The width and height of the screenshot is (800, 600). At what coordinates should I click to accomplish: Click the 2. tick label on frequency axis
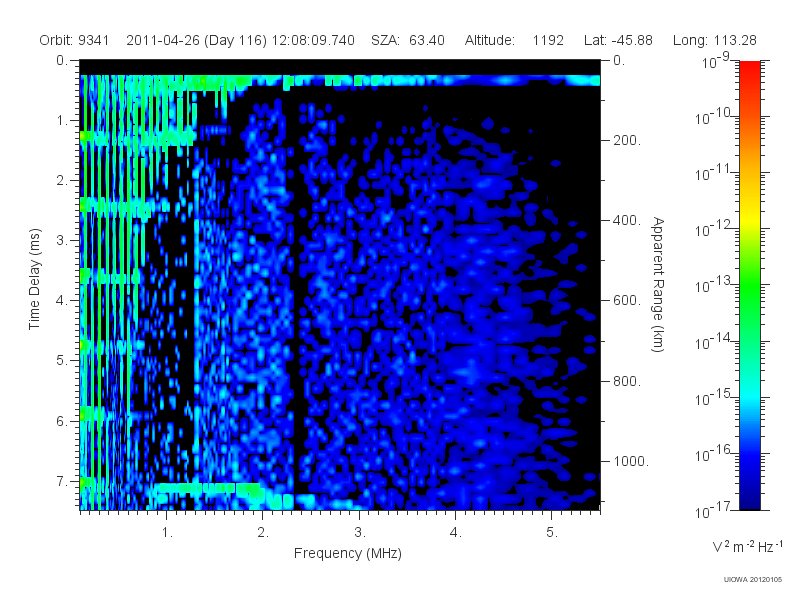click(x=263, y=532)
